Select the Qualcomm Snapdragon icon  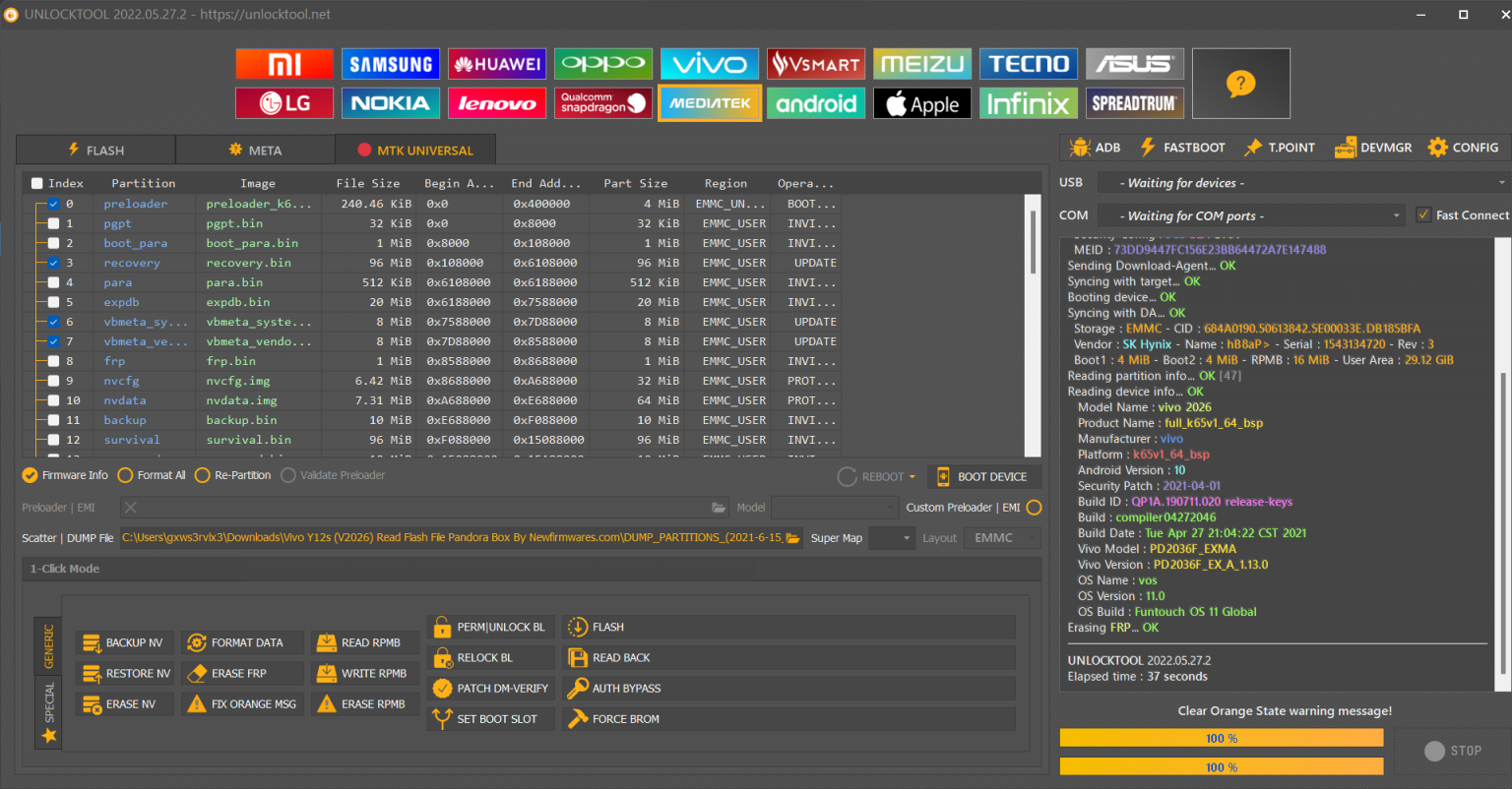pos(603,103)
